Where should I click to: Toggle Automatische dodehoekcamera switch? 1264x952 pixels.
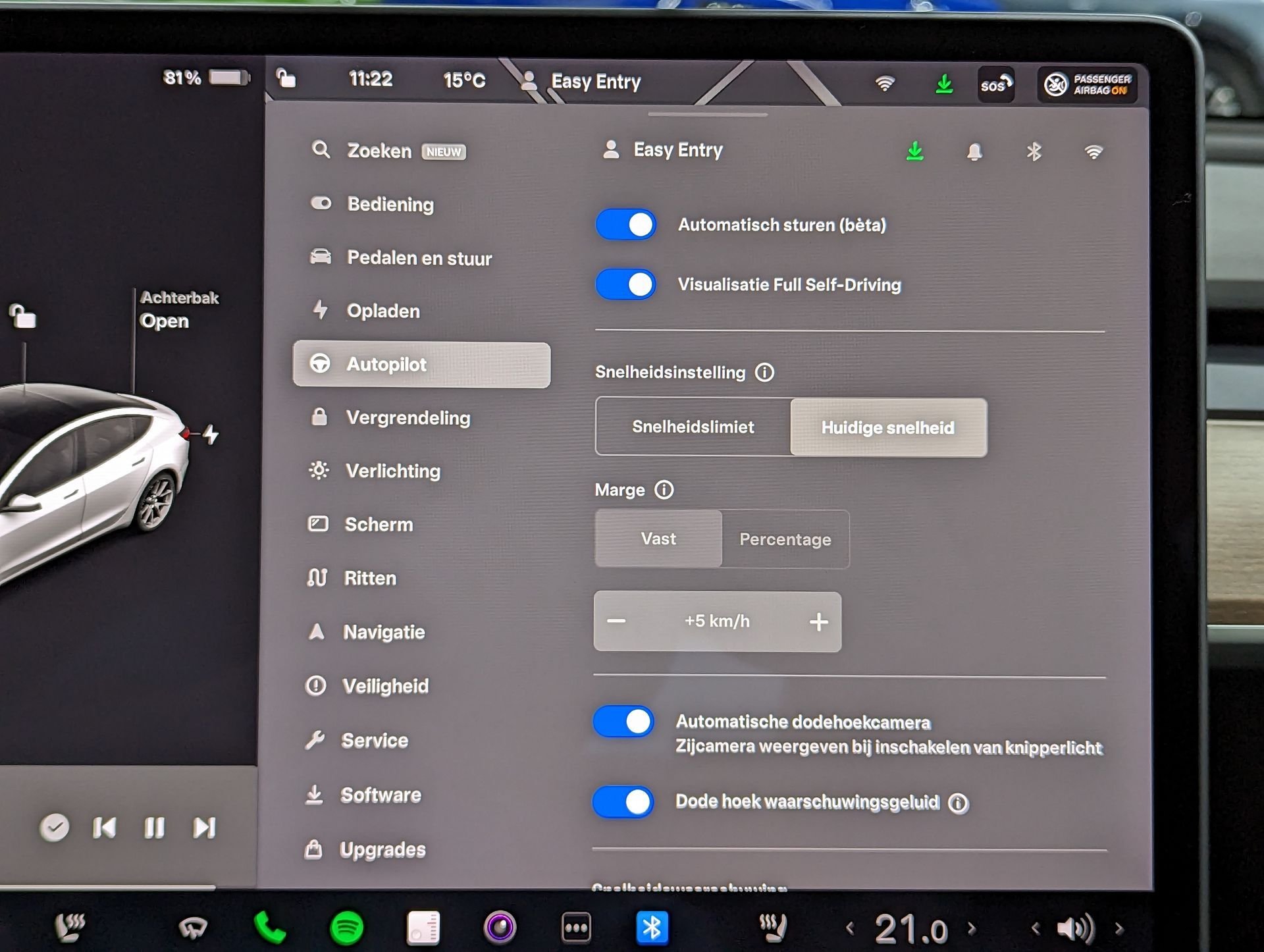[x=623, y=722]
